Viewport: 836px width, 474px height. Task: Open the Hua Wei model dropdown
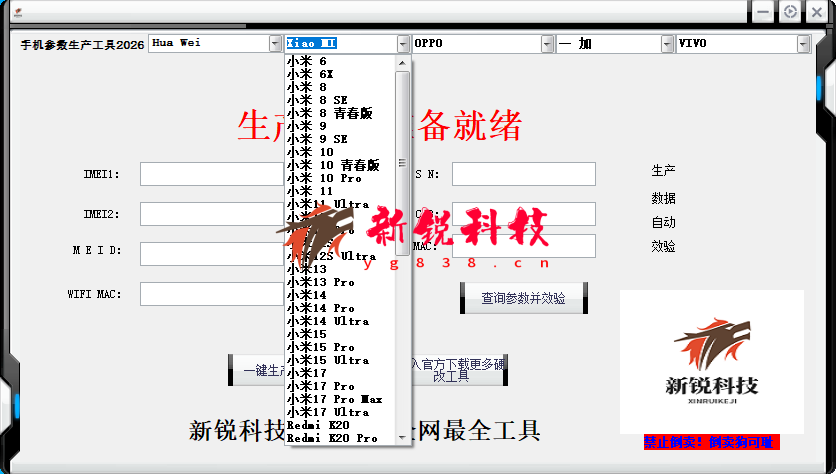275,44
